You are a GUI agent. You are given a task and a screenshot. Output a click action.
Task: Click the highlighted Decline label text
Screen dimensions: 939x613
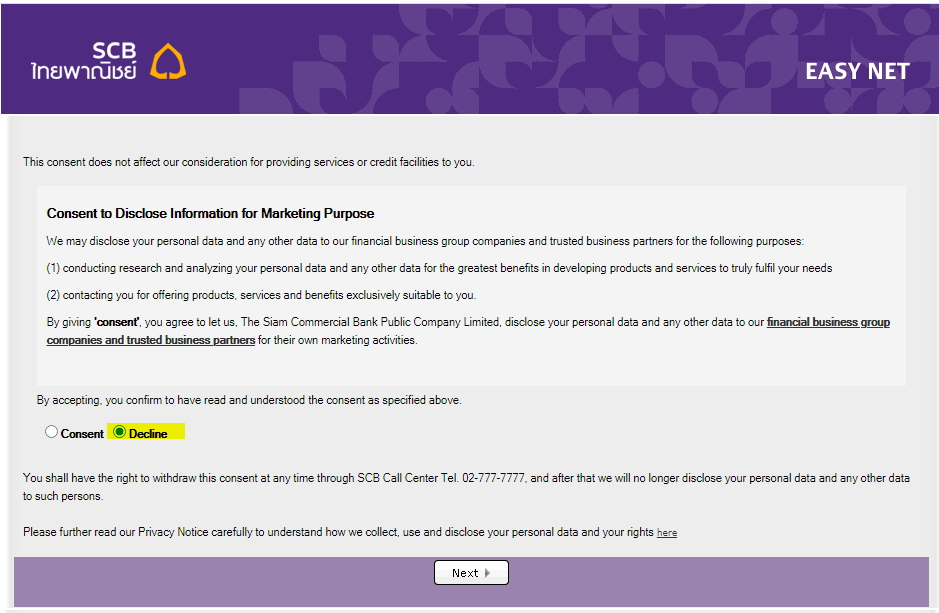(148, 433)
